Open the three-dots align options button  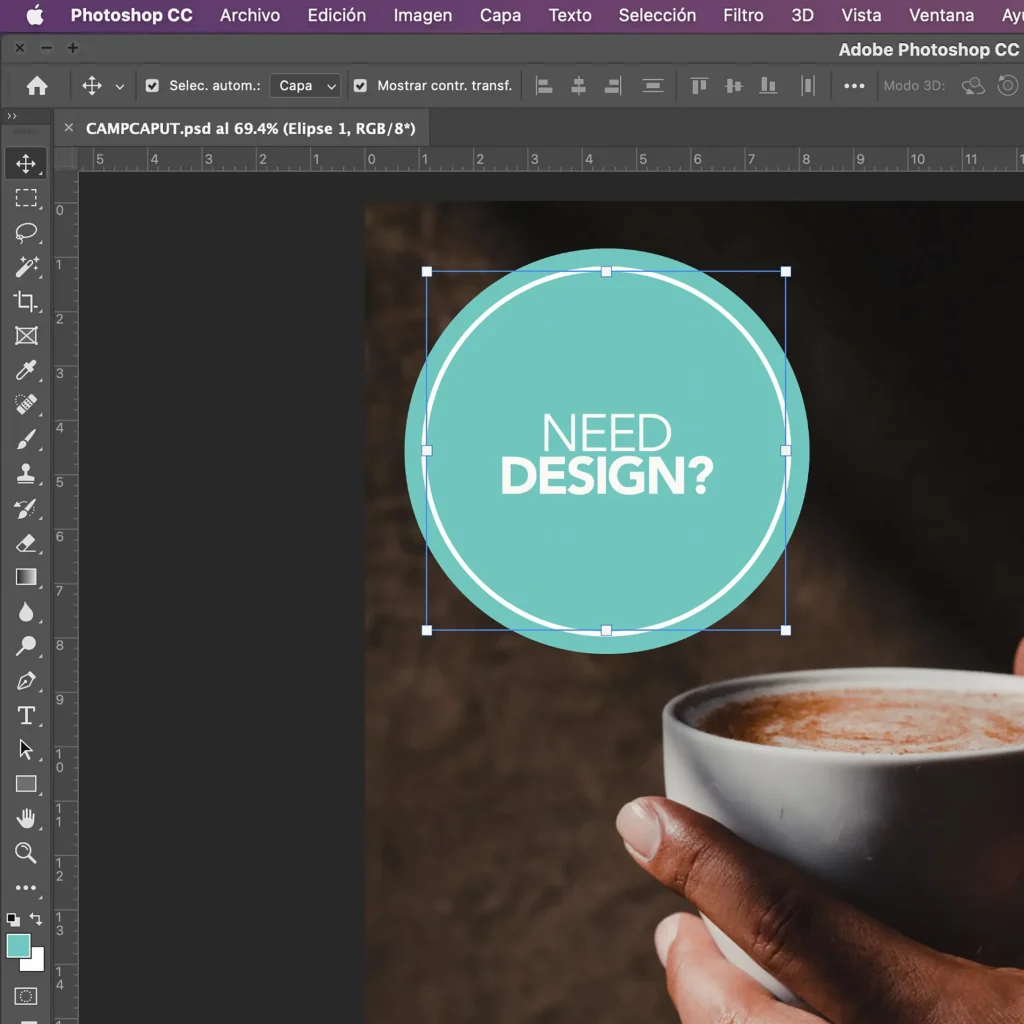click(x=854, y=86)
